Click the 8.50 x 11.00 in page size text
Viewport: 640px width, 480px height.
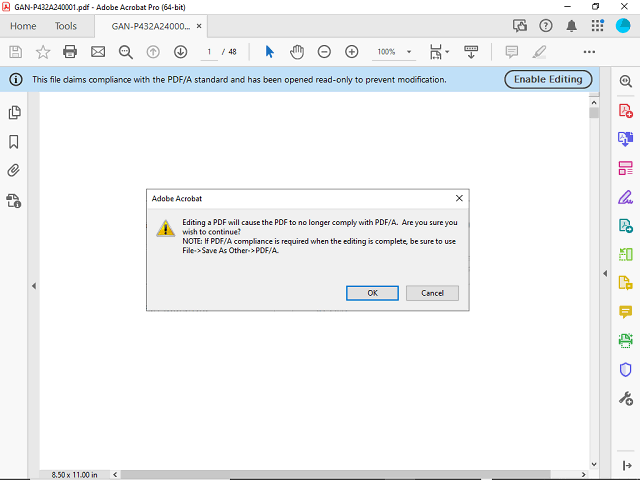tap(74, 475)
